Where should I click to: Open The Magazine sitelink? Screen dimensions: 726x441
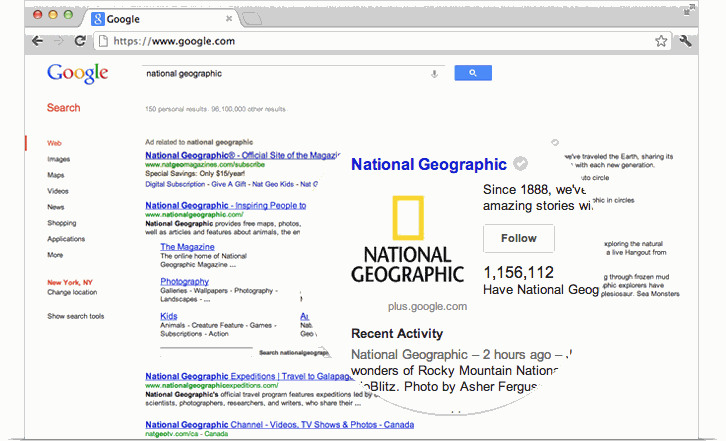click(x=188, y=247)
